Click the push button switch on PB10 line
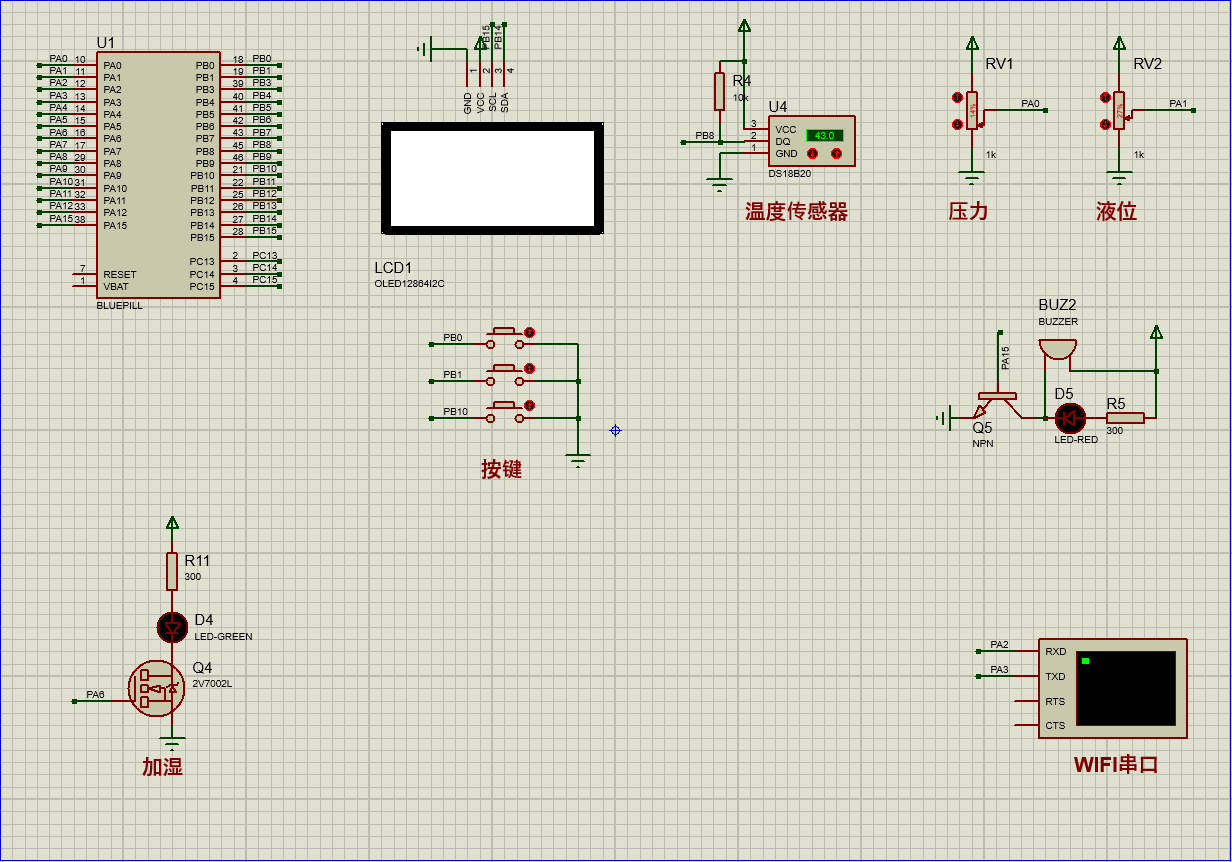Screen dimensions: 1232x862 click(505, 411)
